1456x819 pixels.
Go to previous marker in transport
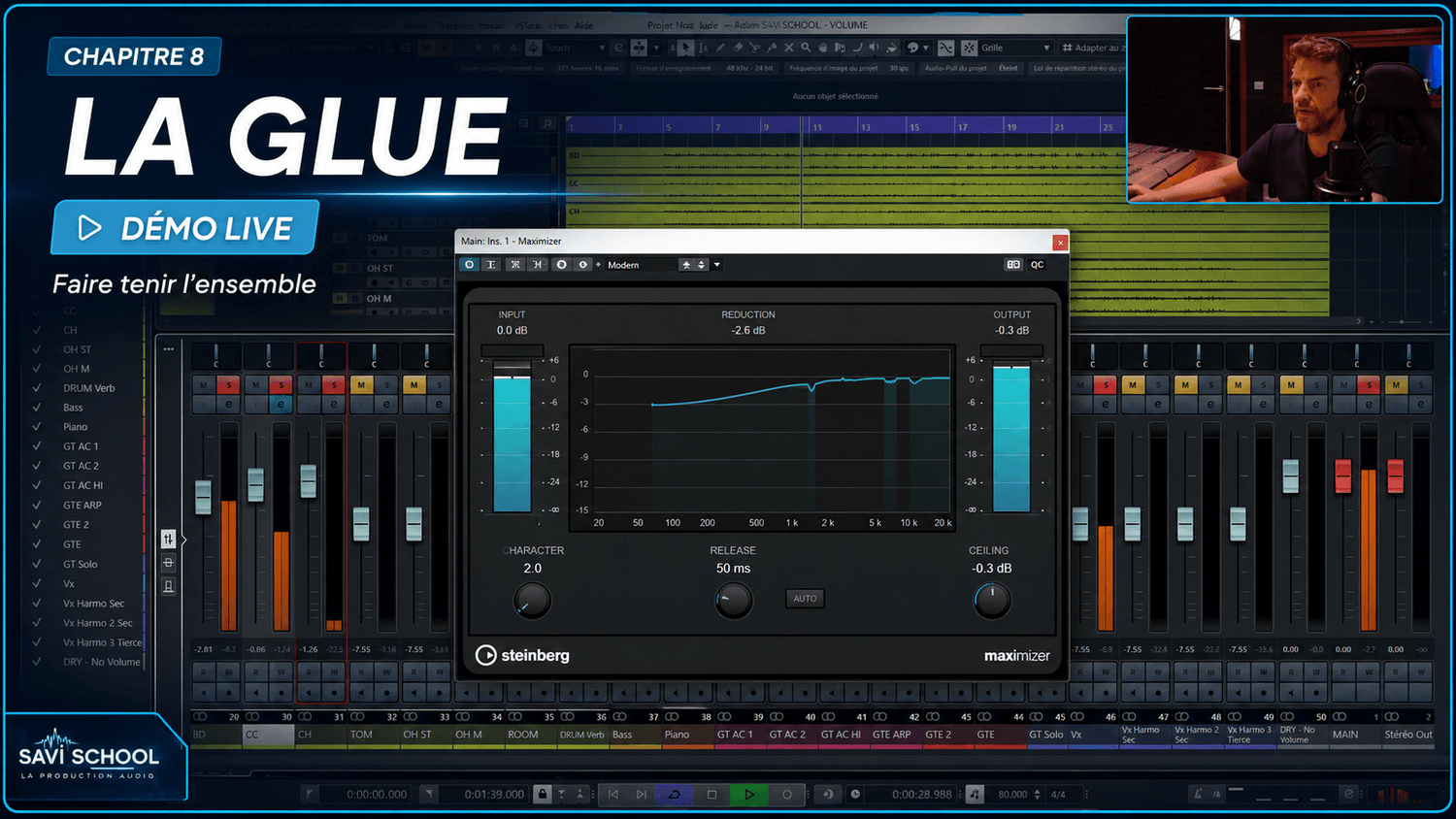point(613,794)
